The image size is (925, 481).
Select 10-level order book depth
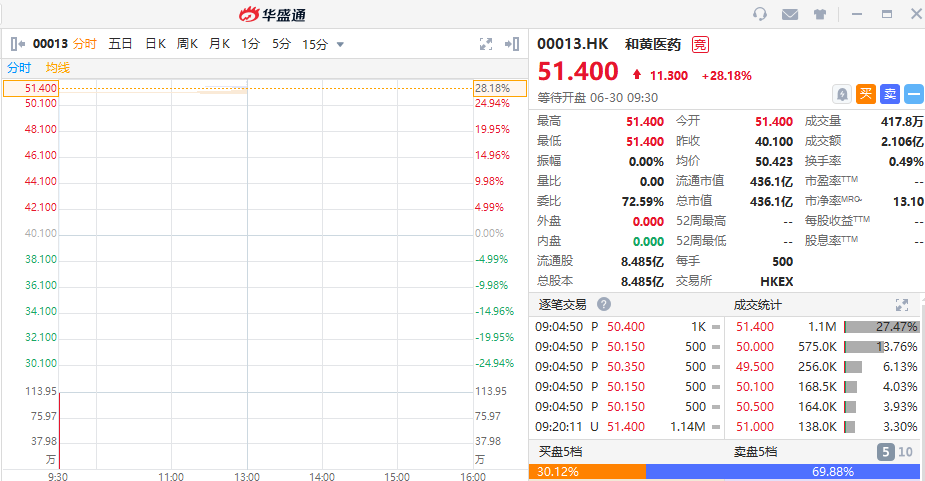pyautogui.click(x=906, y=452)
